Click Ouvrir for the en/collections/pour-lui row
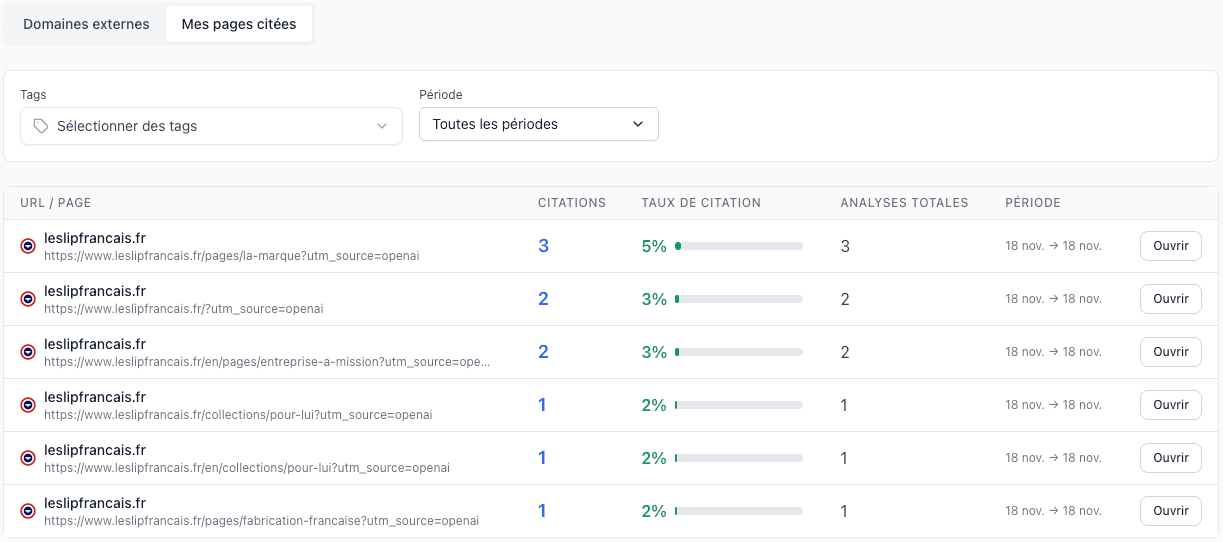Viewport: 1223px width, 542px height. click(x=1171, y=458)
